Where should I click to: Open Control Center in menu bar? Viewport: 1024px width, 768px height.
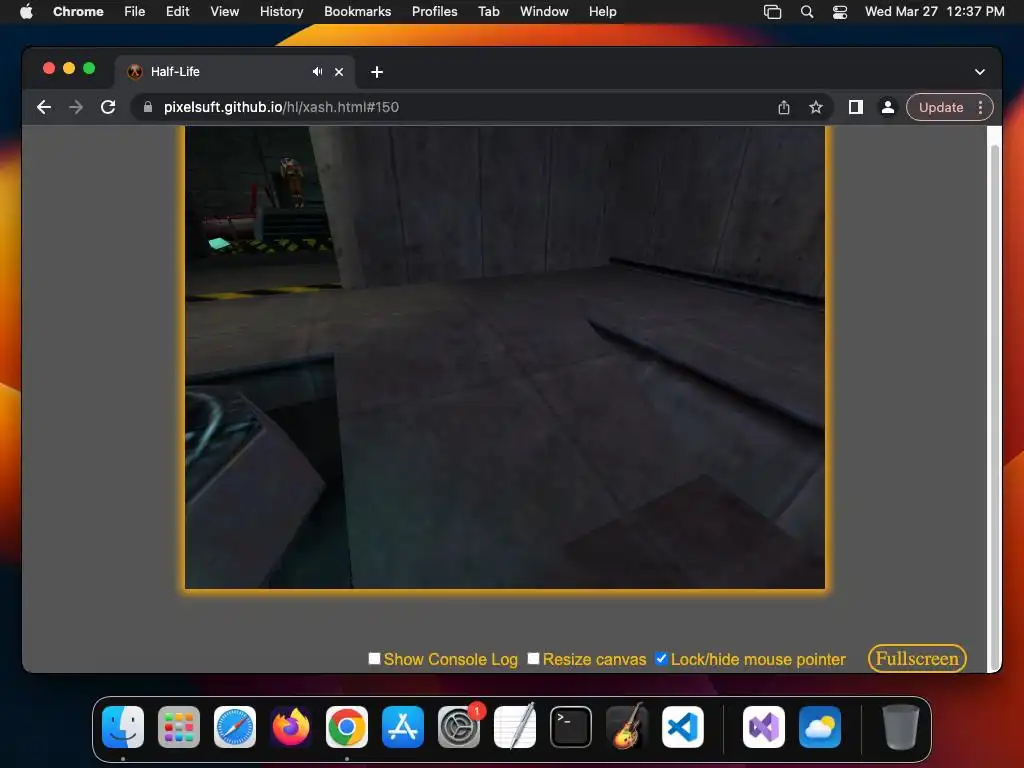click(x=840, y=12)
